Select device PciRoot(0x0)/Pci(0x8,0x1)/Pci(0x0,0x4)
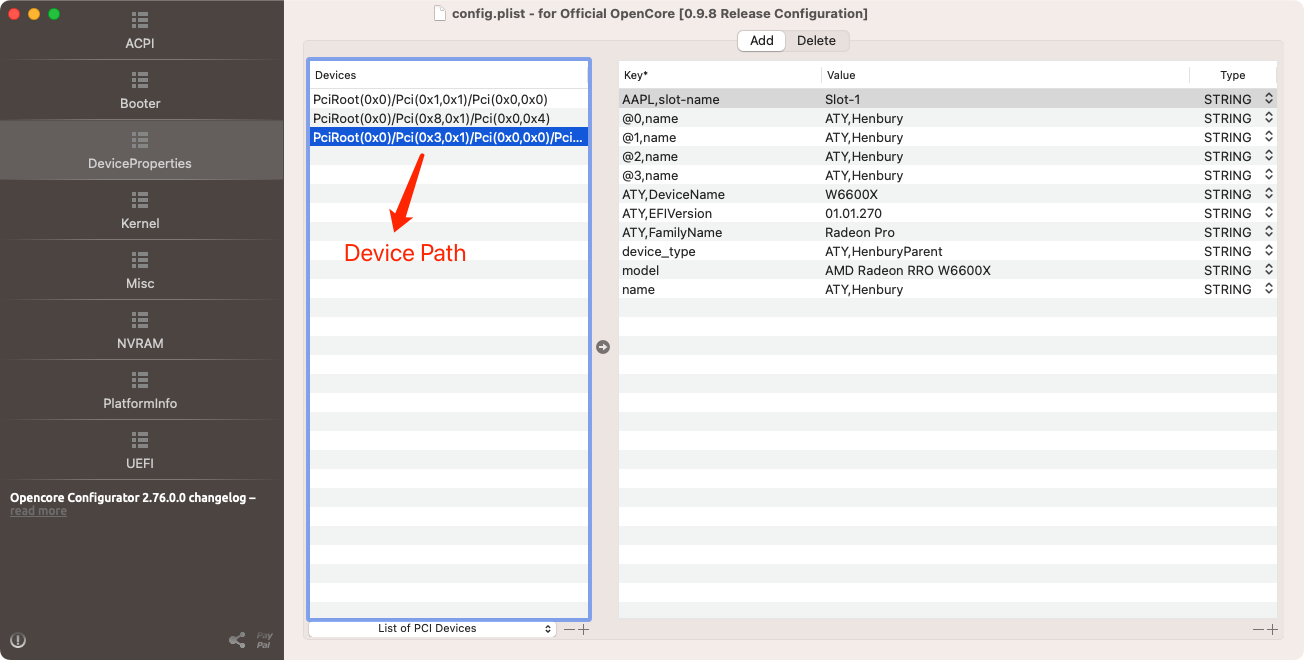The height and width of the screenshot is (660, 1304). point(448,118)
